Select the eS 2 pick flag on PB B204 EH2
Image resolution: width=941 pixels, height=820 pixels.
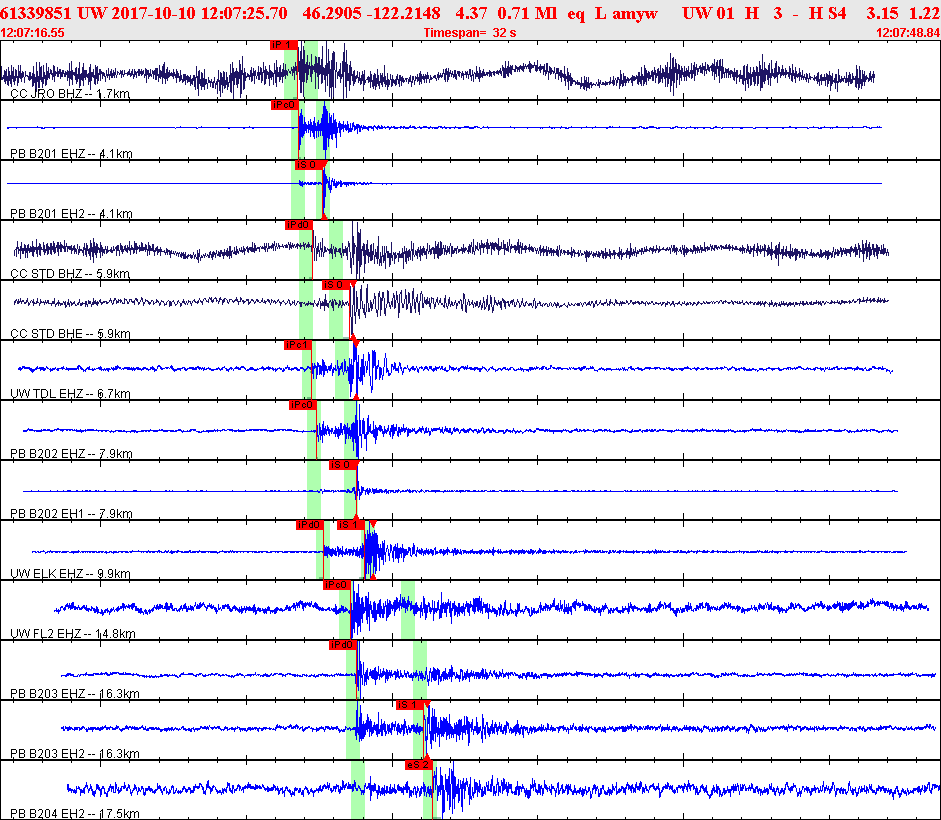pos(418,765)
